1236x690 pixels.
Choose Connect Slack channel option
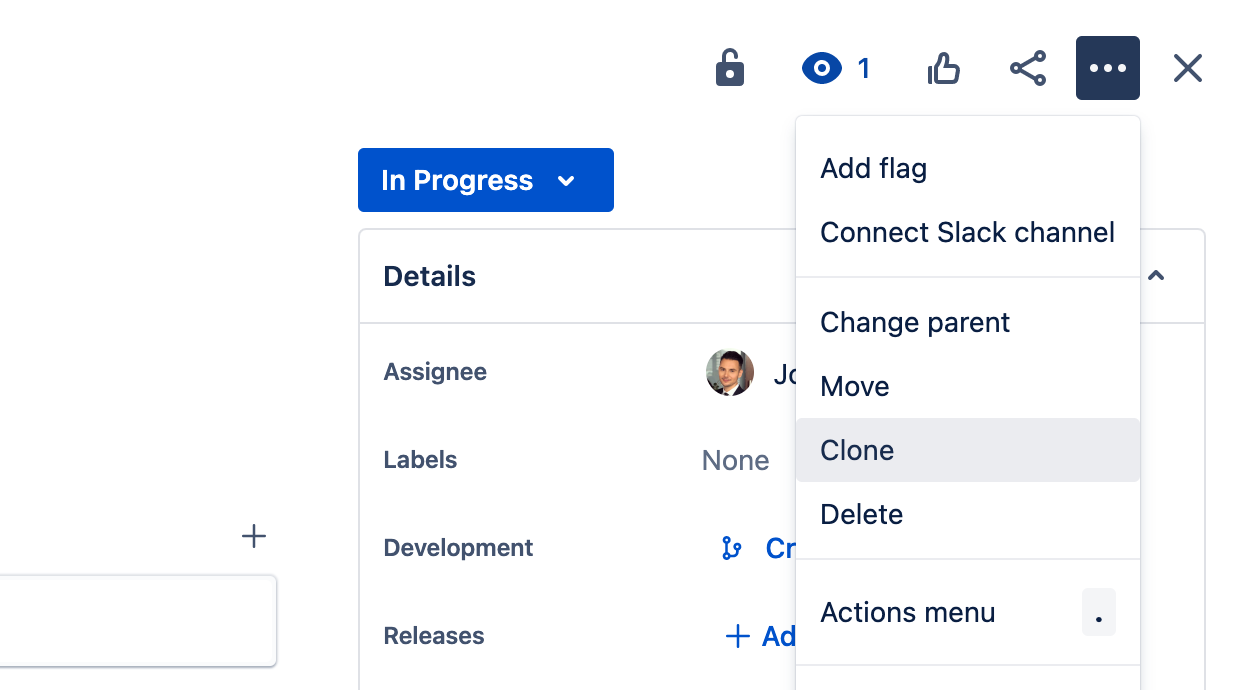click(x=966, y=232)
